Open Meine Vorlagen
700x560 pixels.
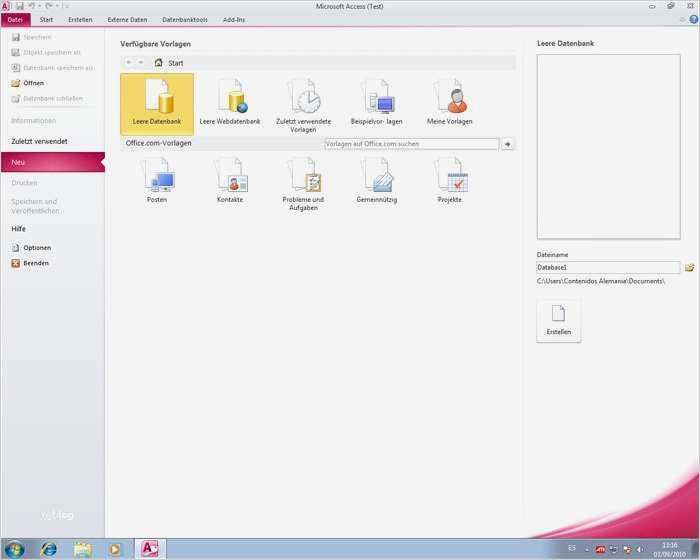pos(449,103)
